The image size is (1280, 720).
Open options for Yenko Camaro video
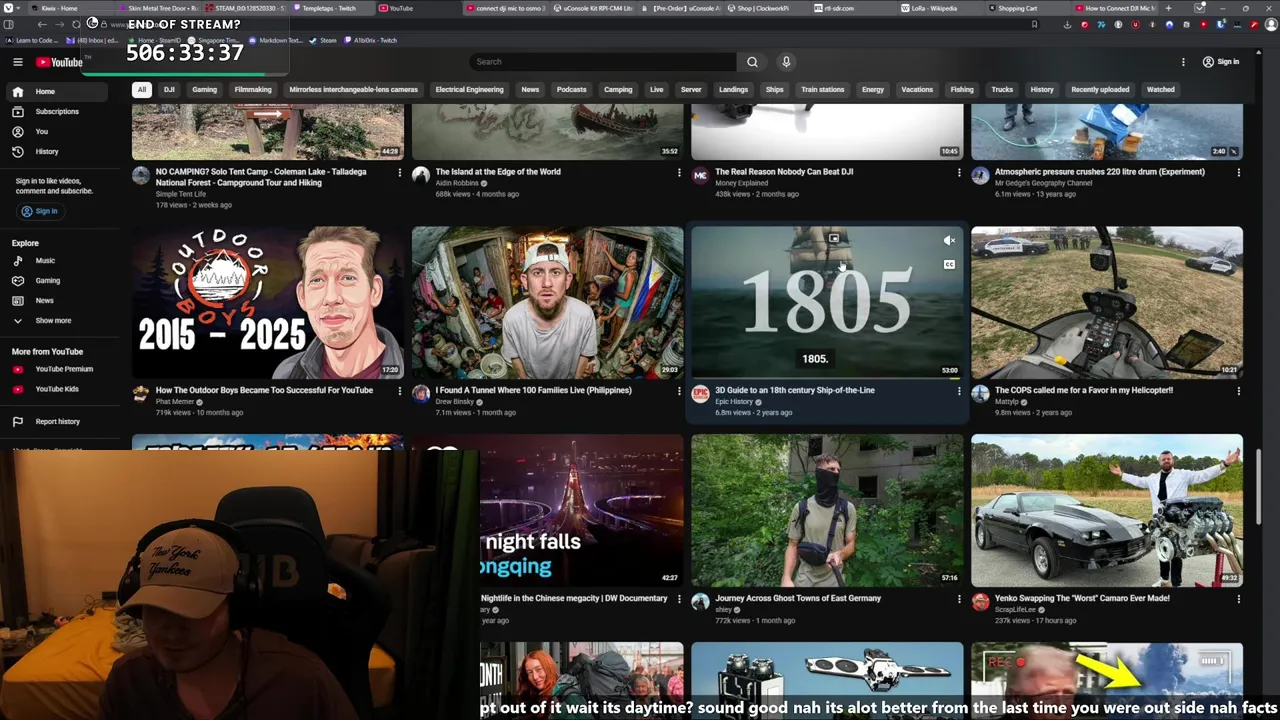point(1238,599)
